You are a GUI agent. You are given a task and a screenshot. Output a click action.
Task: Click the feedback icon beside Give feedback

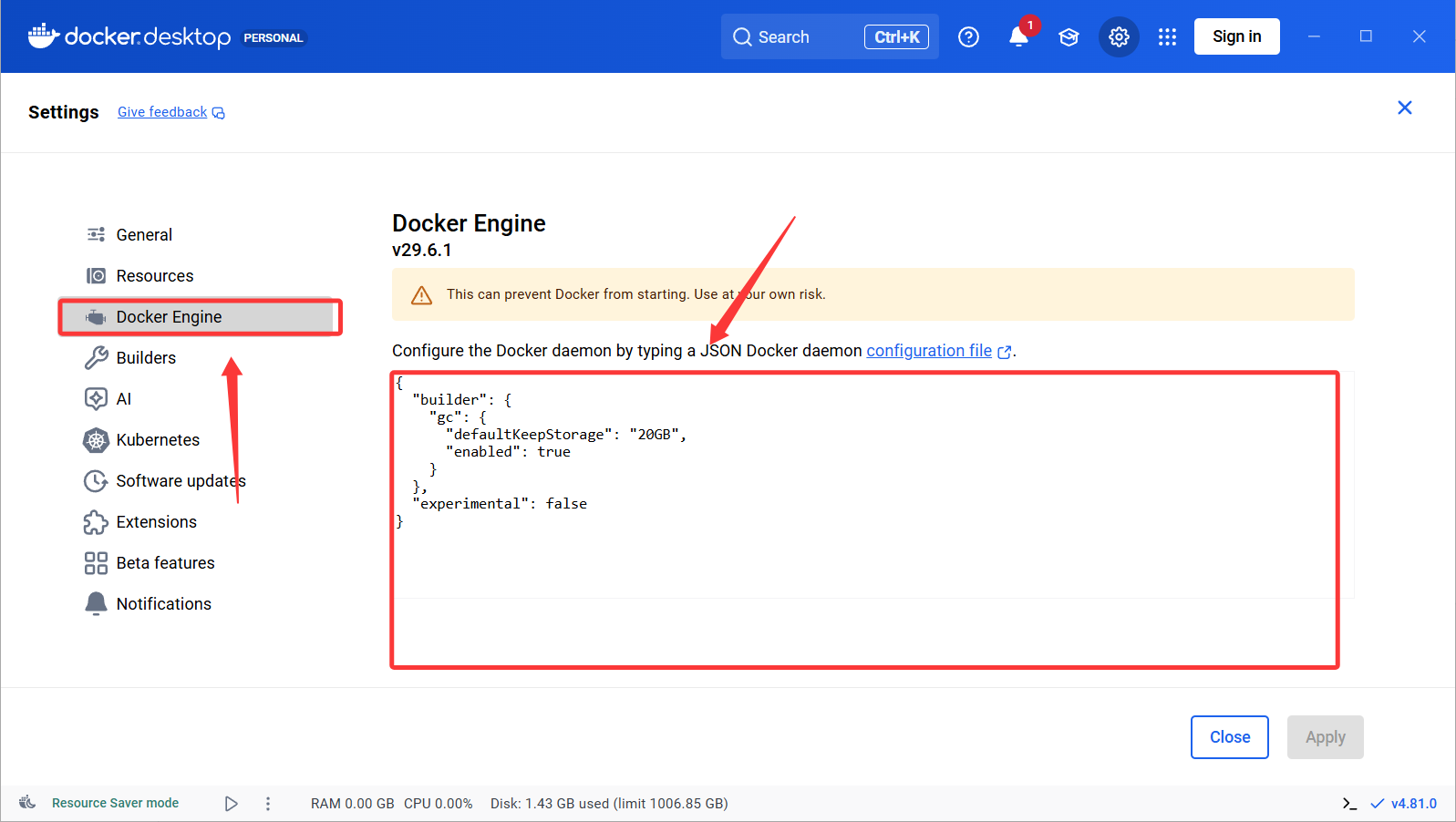coord(219,113)
